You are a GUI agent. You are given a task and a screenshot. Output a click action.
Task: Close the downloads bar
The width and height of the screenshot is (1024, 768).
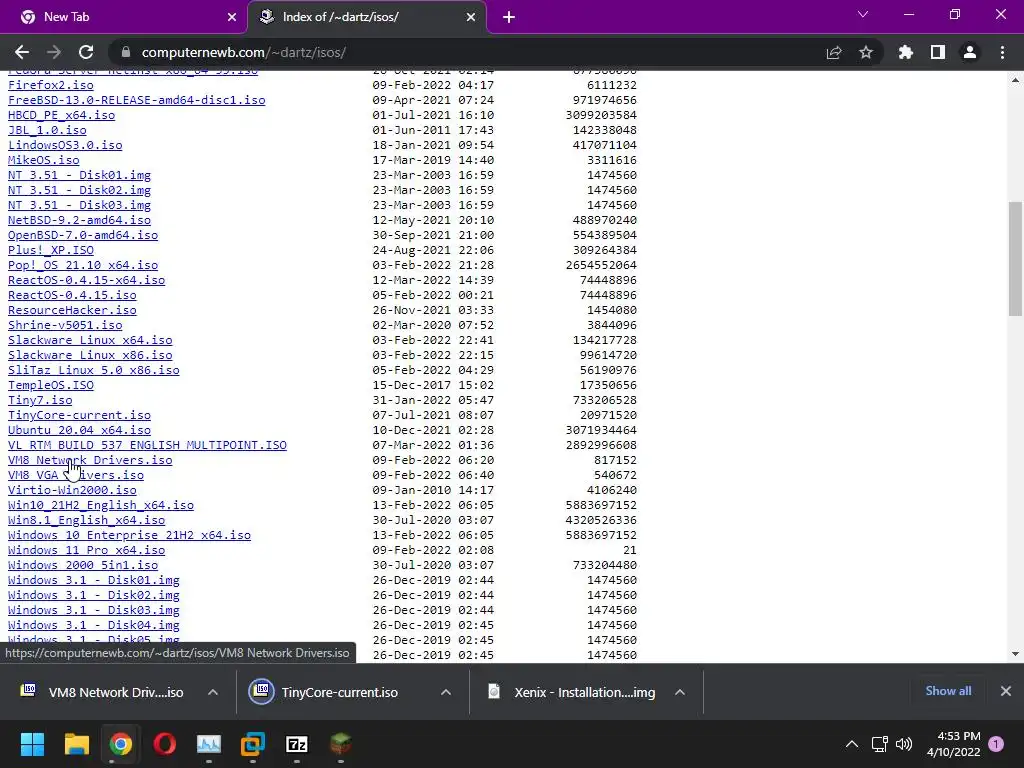click(x=1006, y=691)
